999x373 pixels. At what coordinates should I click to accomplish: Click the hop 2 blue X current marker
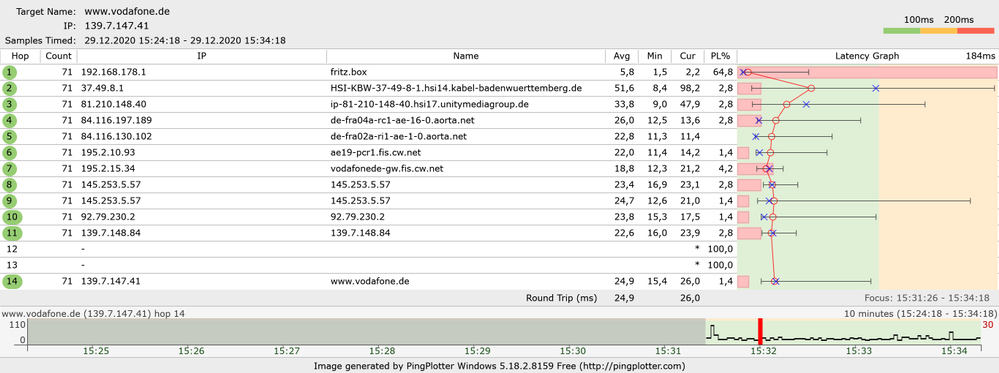875,88
